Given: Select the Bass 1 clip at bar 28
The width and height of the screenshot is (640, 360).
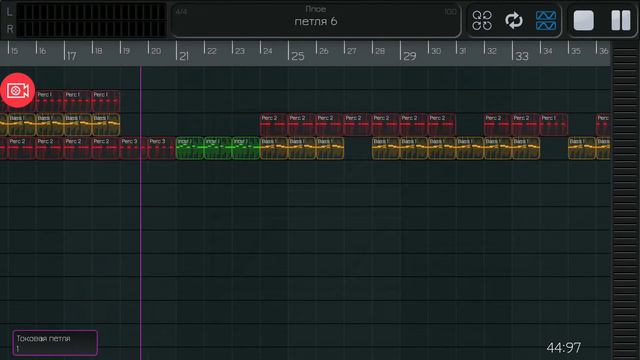Looking at the screenshot, I should point(386,148).
